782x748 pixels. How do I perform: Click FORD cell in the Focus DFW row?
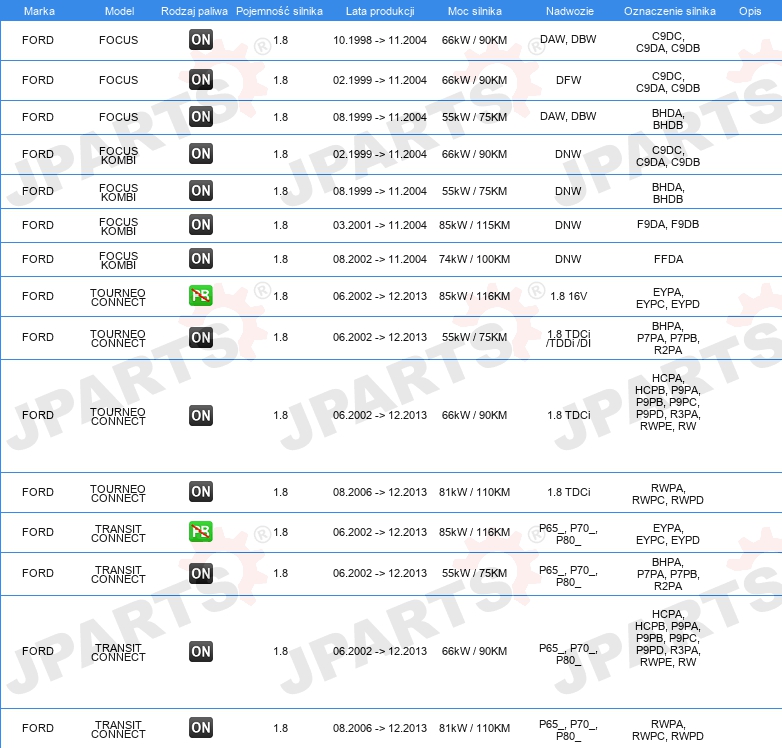coord(38,80)
